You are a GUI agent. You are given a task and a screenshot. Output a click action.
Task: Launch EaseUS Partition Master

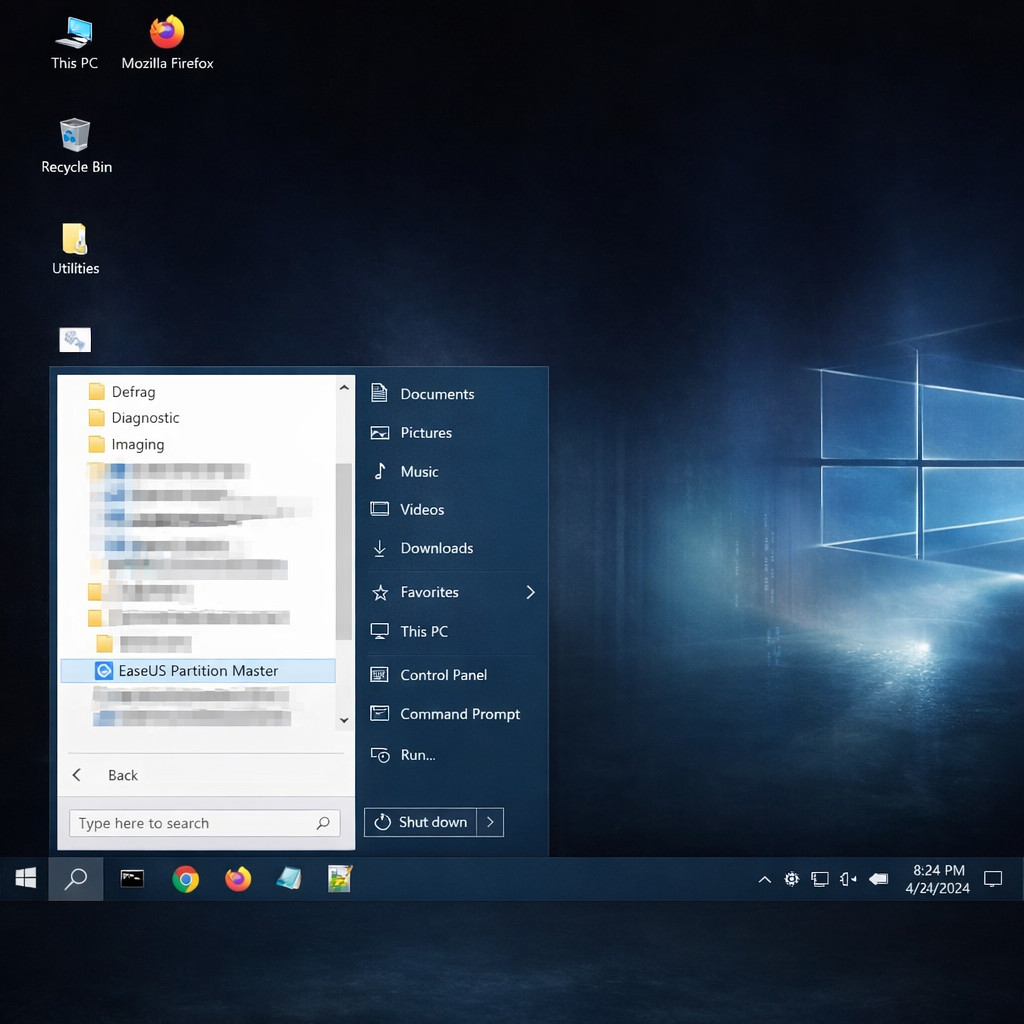197,671
